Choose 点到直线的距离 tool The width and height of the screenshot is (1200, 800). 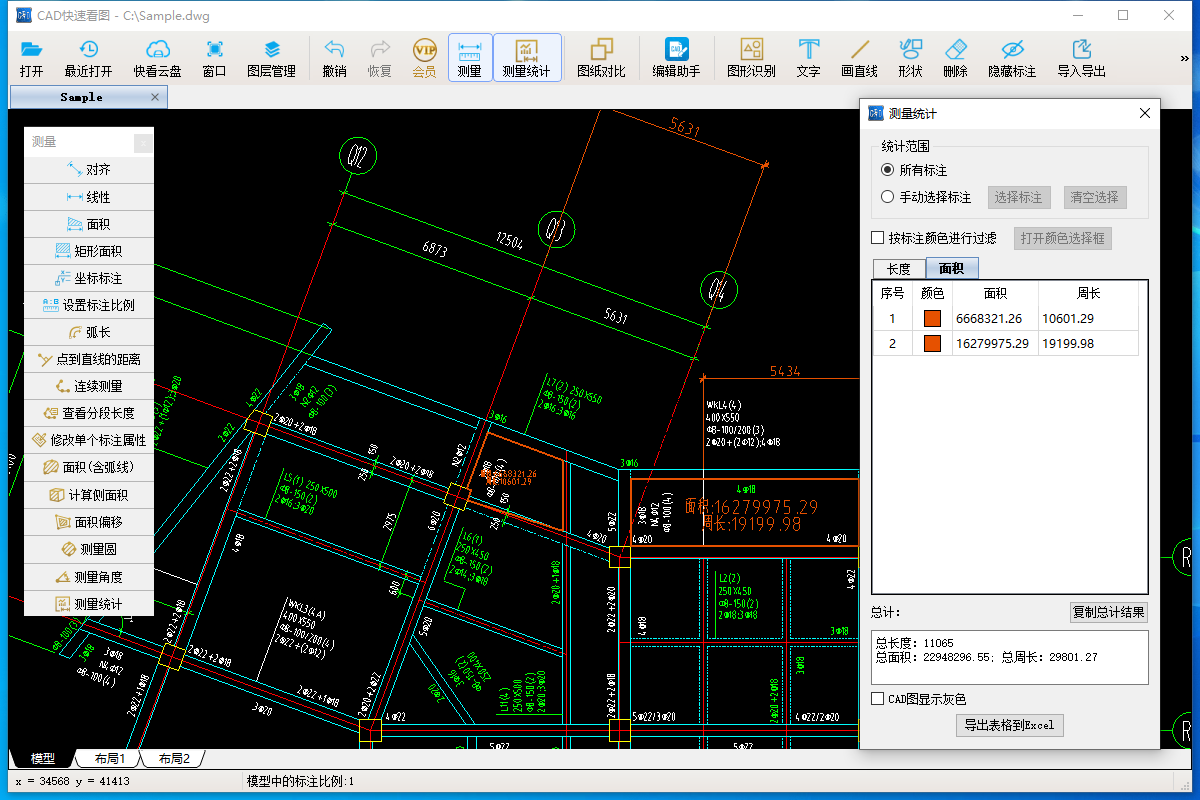coord(89,359)
